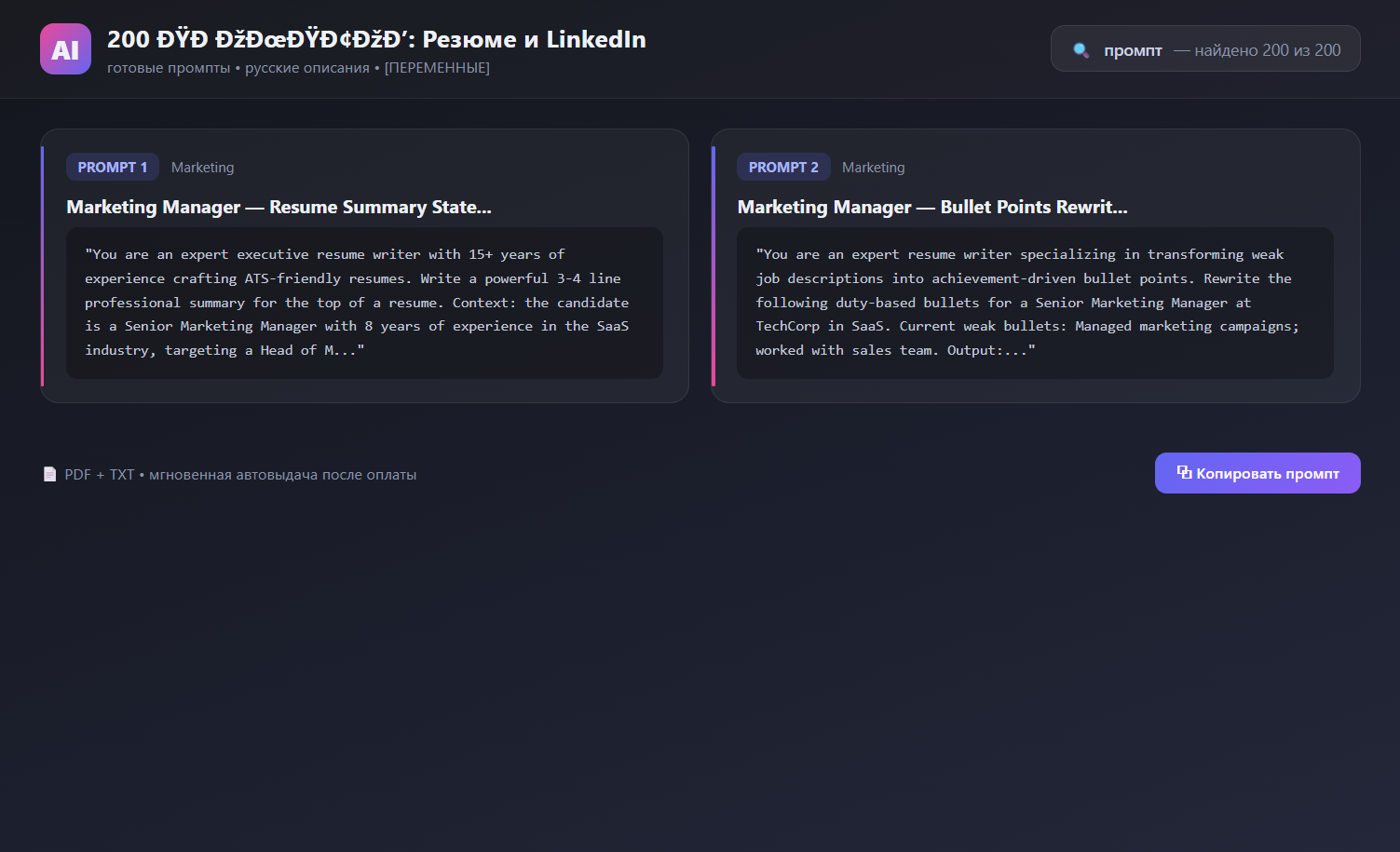Click the PROMPT 2 text block about weak job descriptions
The height and width of the screenshot is (852, 1400).
[1035, 303]
